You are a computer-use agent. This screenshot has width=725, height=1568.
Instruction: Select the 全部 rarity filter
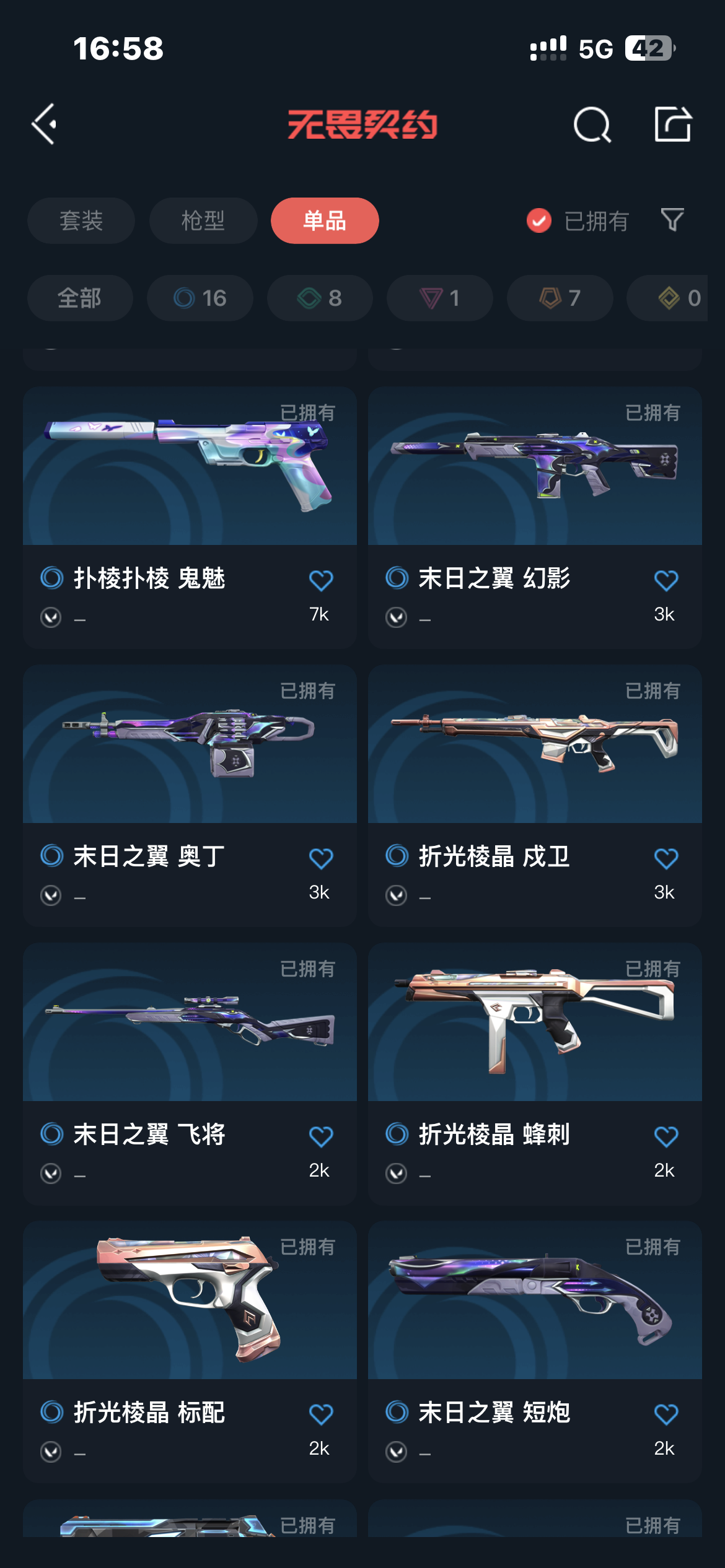click(x=80, y=298)
